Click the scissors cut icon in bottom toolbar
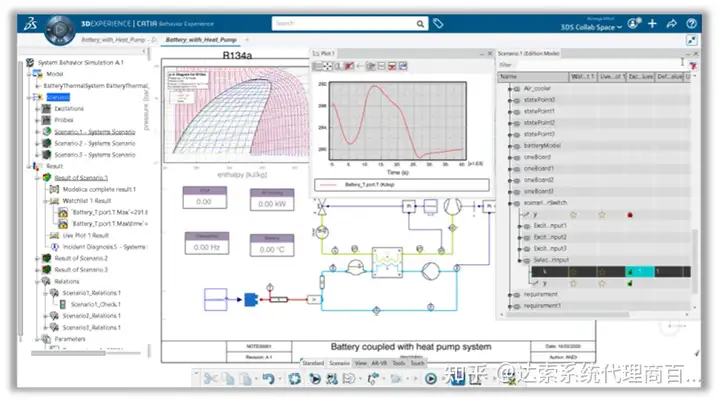The width and height of the screenshot is (720, 403). pyautogui.click(x=210, y=379)
